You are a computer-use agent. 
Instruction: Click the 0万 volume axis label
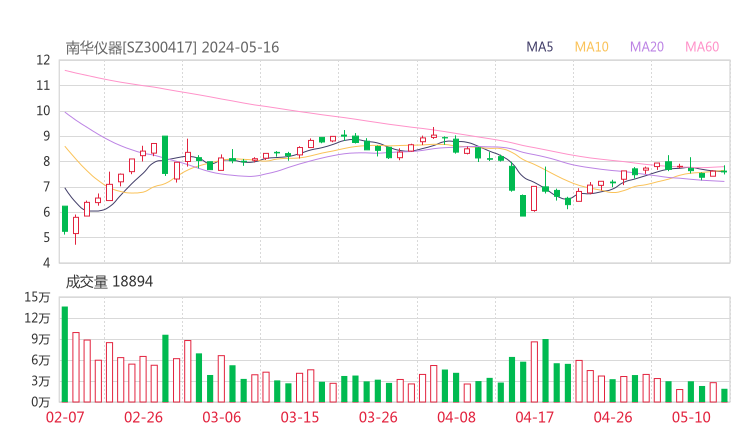pyautogui.click(x=41, y=402)
